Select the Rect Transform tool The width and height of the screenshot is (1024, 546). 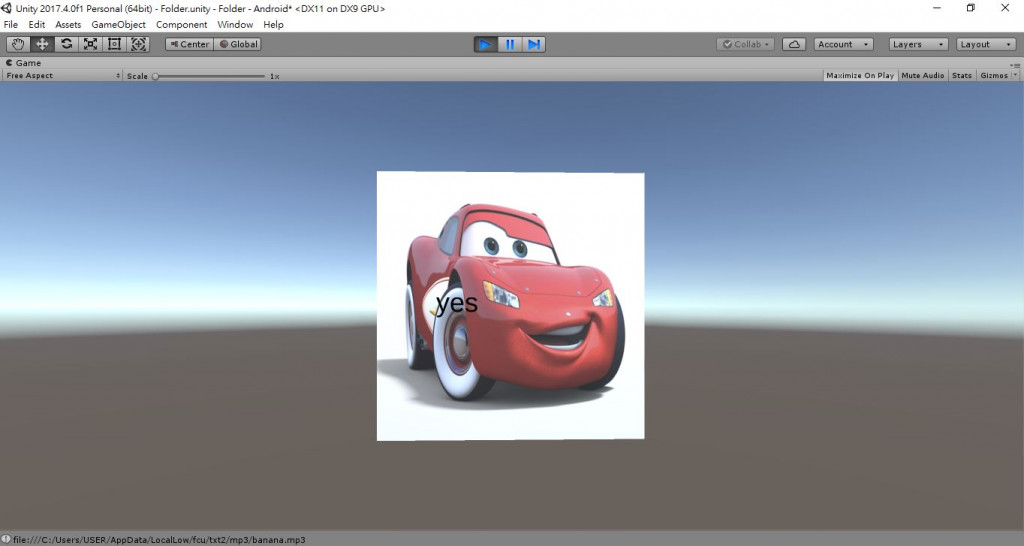(x=114, y=44)
